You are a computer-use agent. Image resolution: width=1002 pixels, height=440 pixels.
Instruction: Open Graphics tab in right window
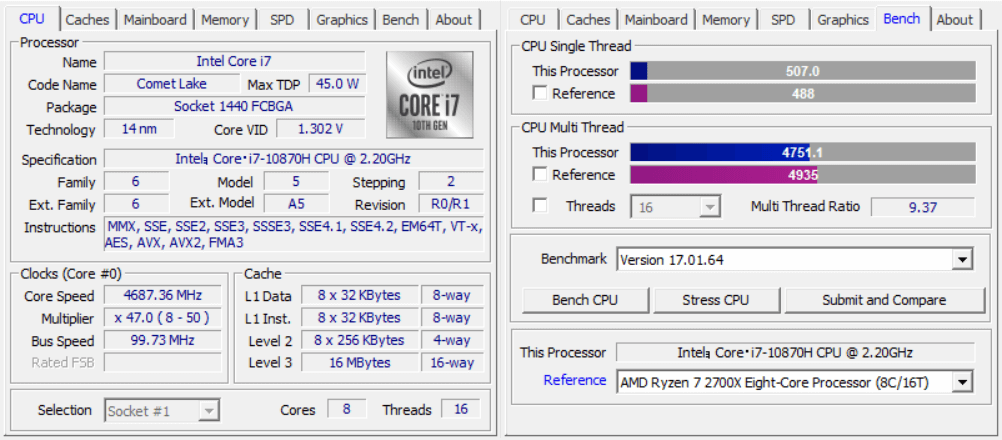843,20
